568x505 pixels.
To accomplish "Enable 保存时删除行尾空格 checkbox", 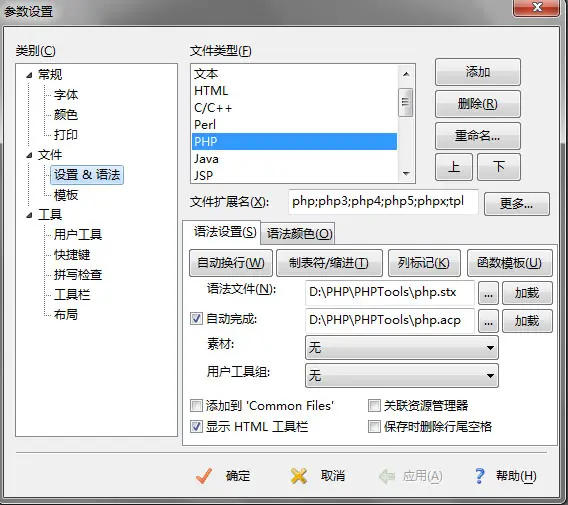I will click(x=374, y=426).
